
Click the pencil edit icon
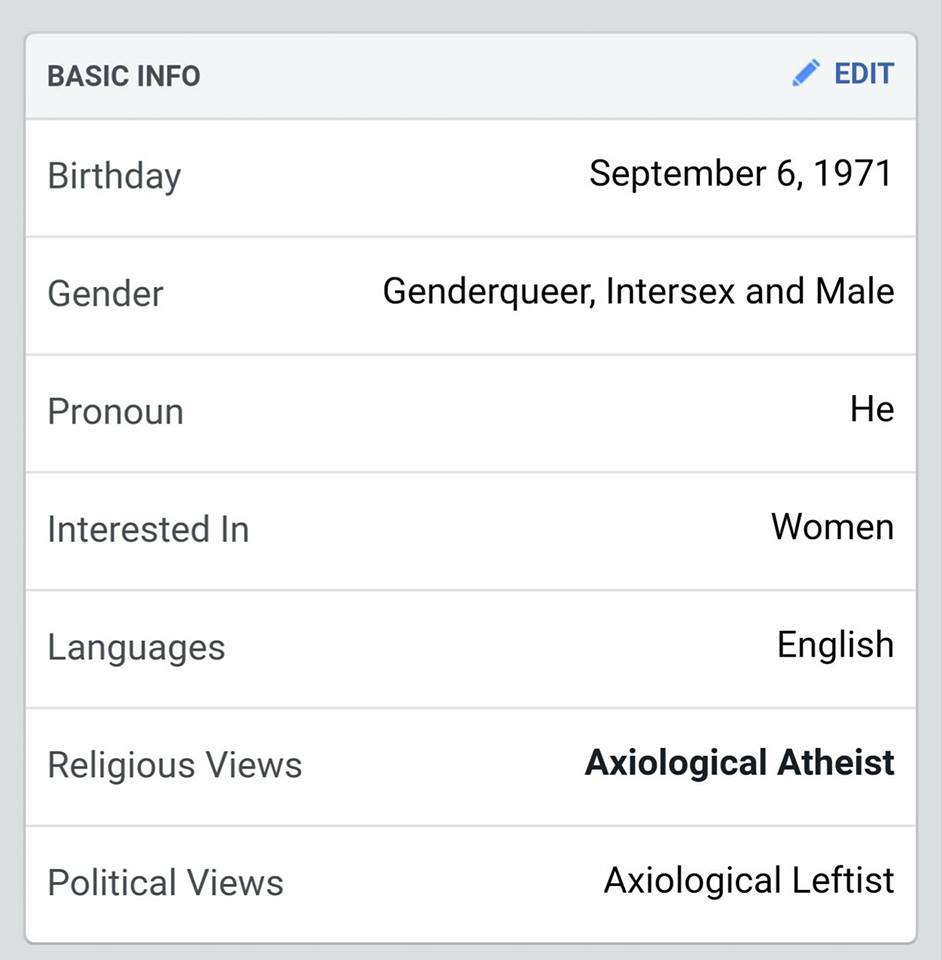click(806, 73)
